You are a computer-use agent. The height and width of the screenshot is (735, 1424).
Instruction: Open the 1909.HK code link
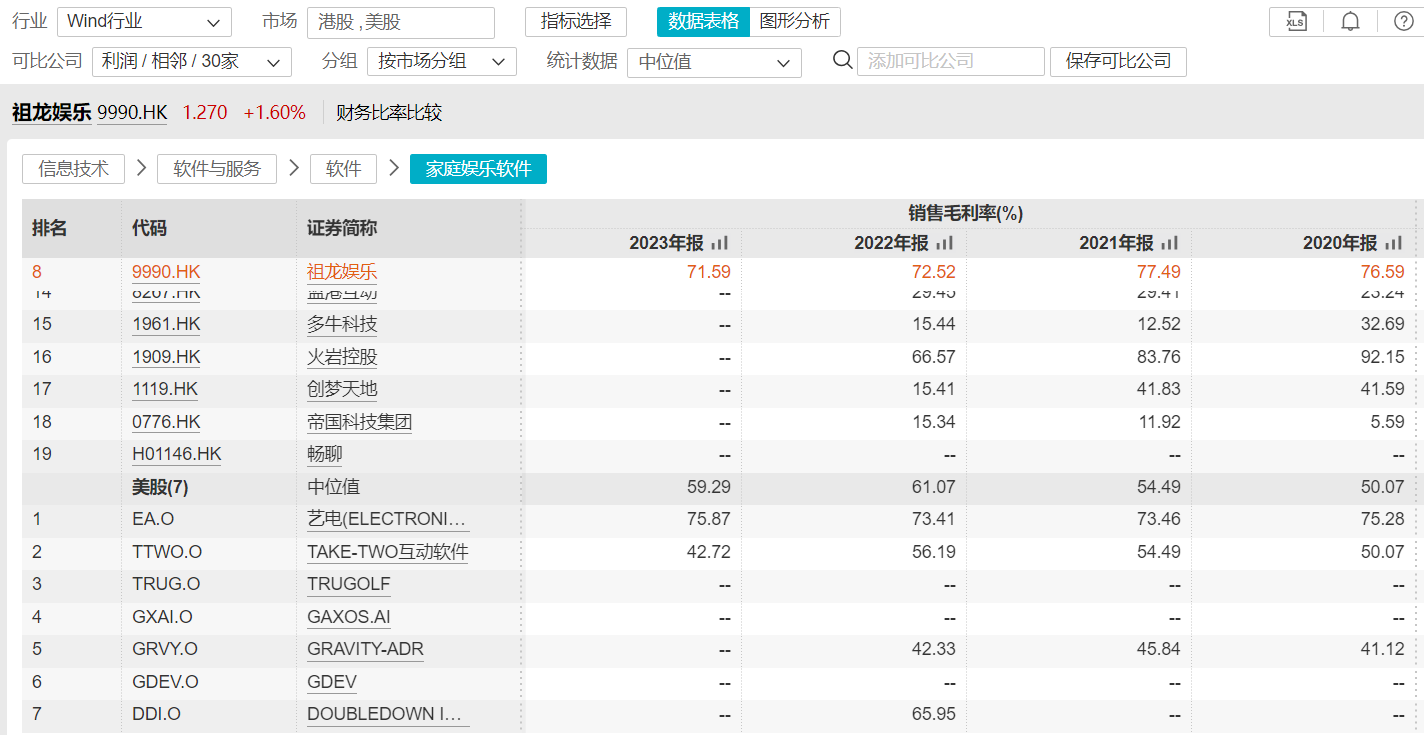click(166, 357)
